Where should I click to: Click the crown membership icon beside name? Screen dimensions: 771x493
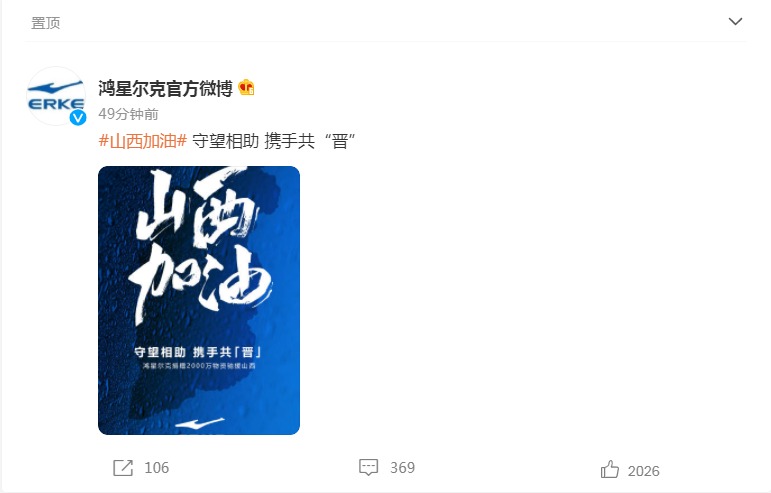(246, 87)
